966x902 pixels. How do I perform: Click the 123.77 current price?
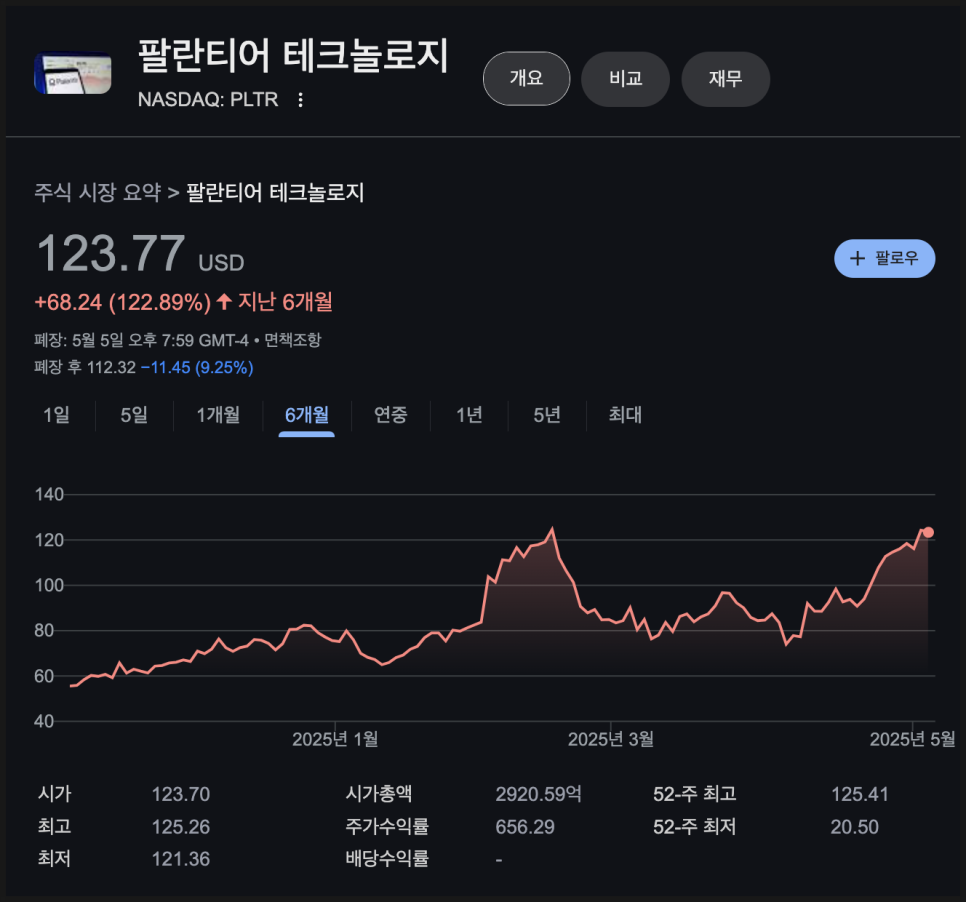[111, 253]
